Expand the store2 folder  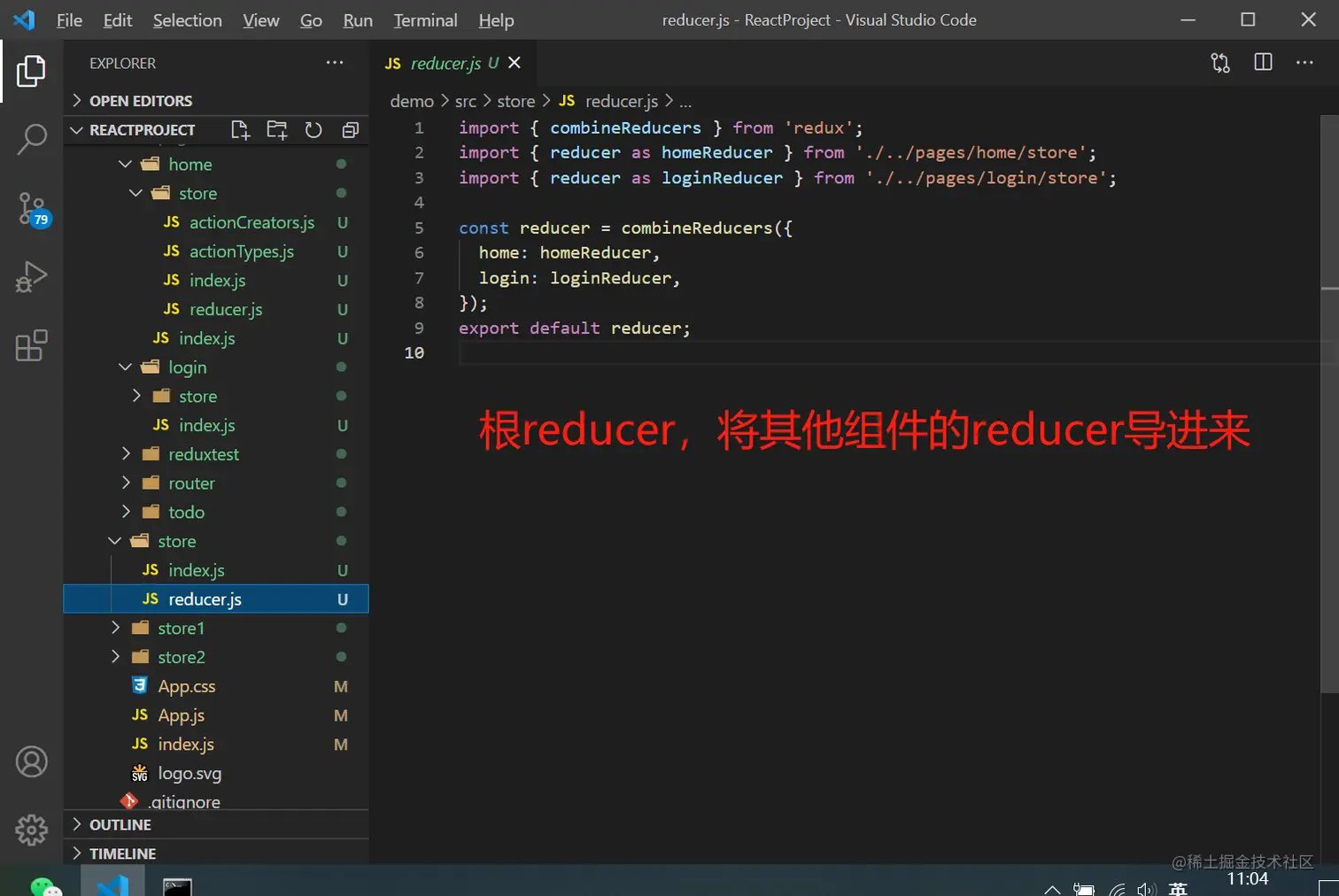coord(216,657)
